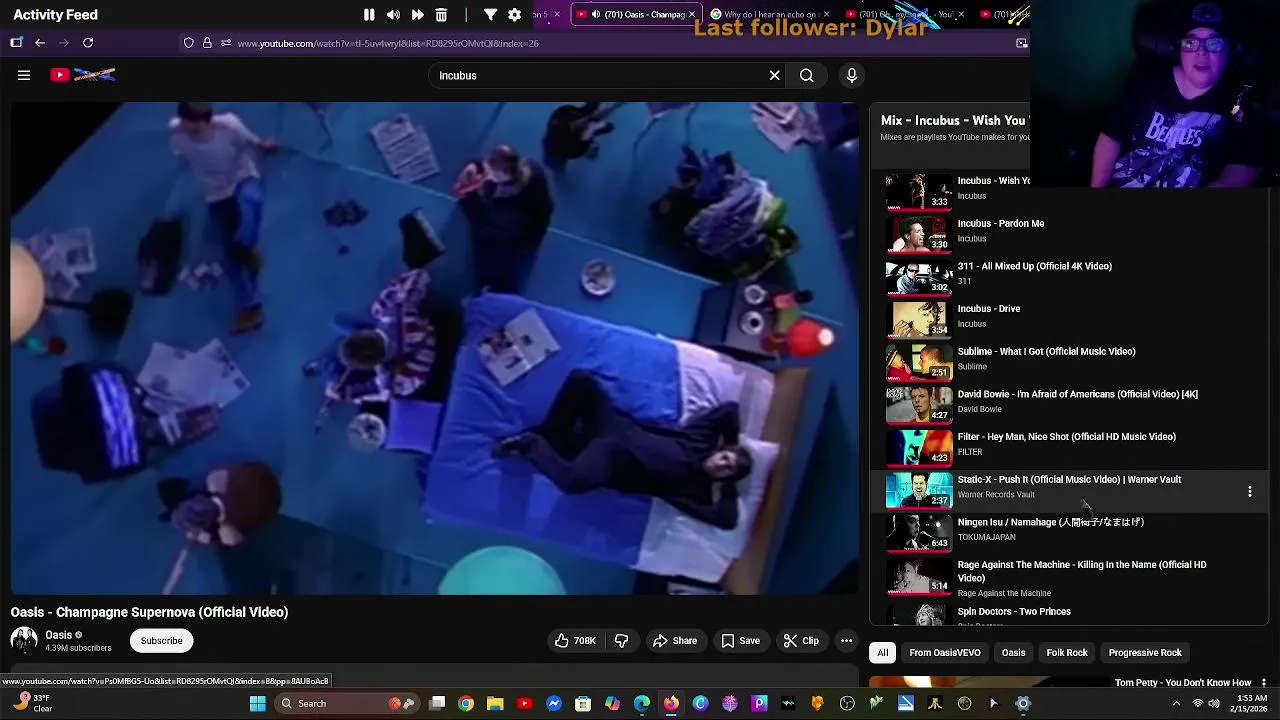Image resolution: width=1280 pixels, height=720 pixels.
Task: Open Chrome from the taskbar
Action: tap(466, 704)
